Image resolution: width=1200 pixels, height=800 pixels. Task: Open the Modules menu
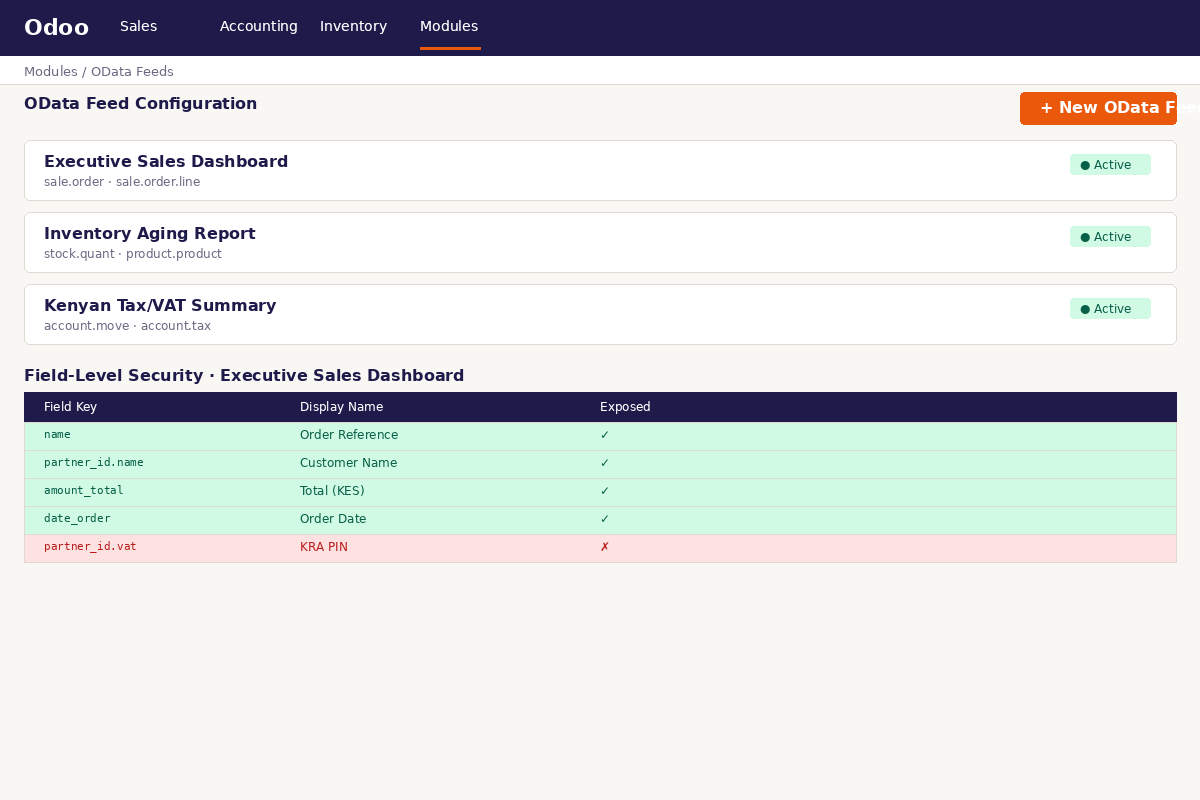[449, 26]
